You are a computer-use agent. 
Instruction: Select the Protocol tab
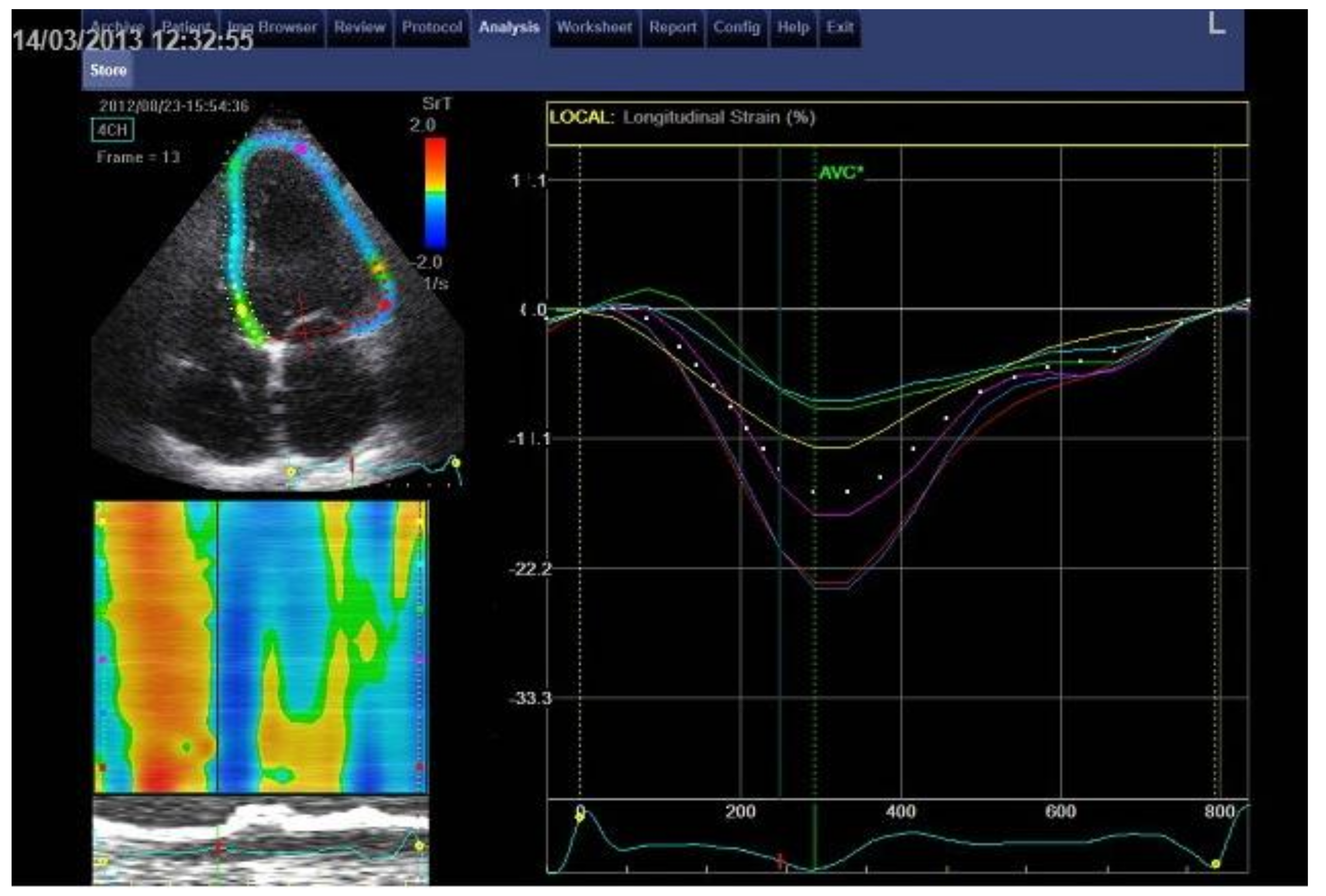(x=432, y=28)
